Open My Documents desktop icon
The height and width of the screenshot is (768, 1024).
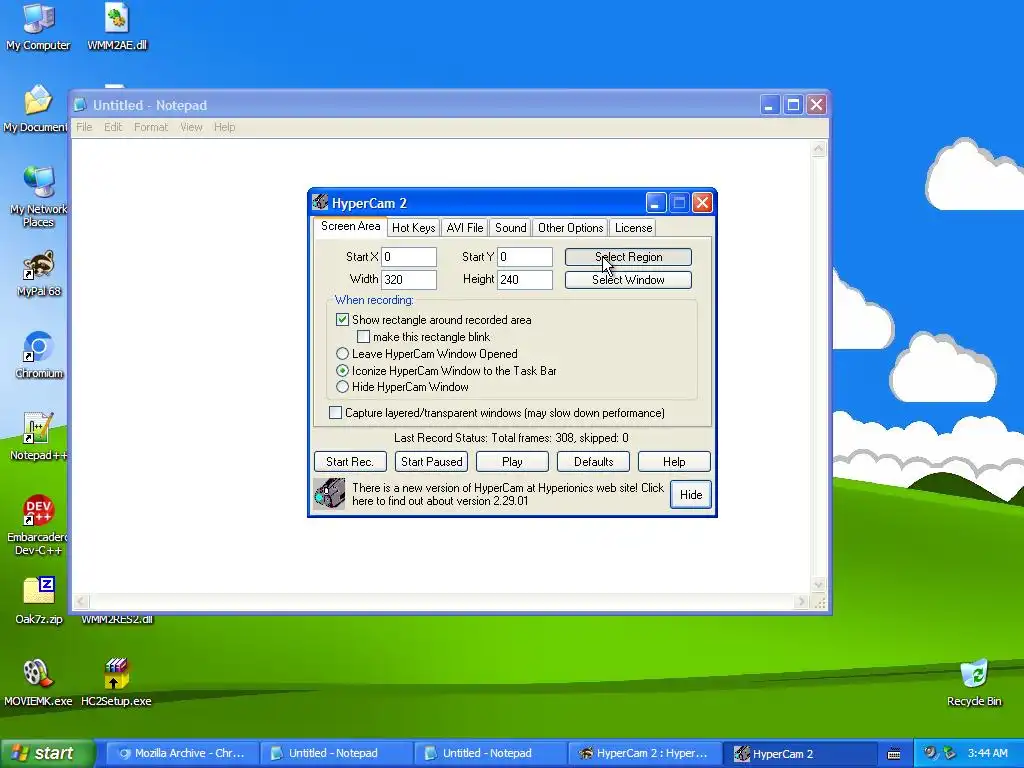pyautogui.click(x=36, y=108)
